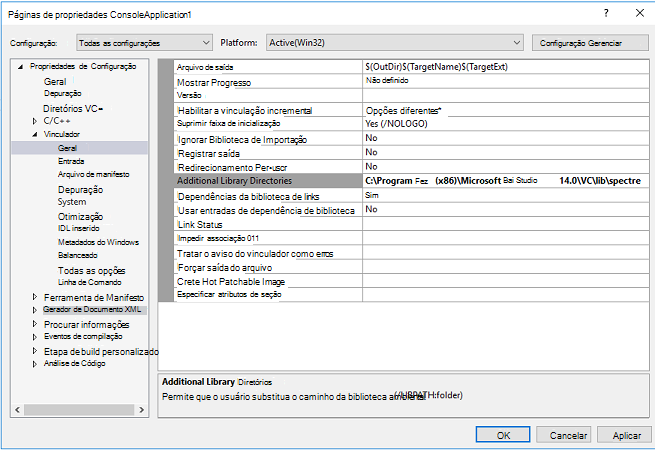The image size is (655, 450).
Task: Expand Eventos de compilação node
Action: (35, 337)
